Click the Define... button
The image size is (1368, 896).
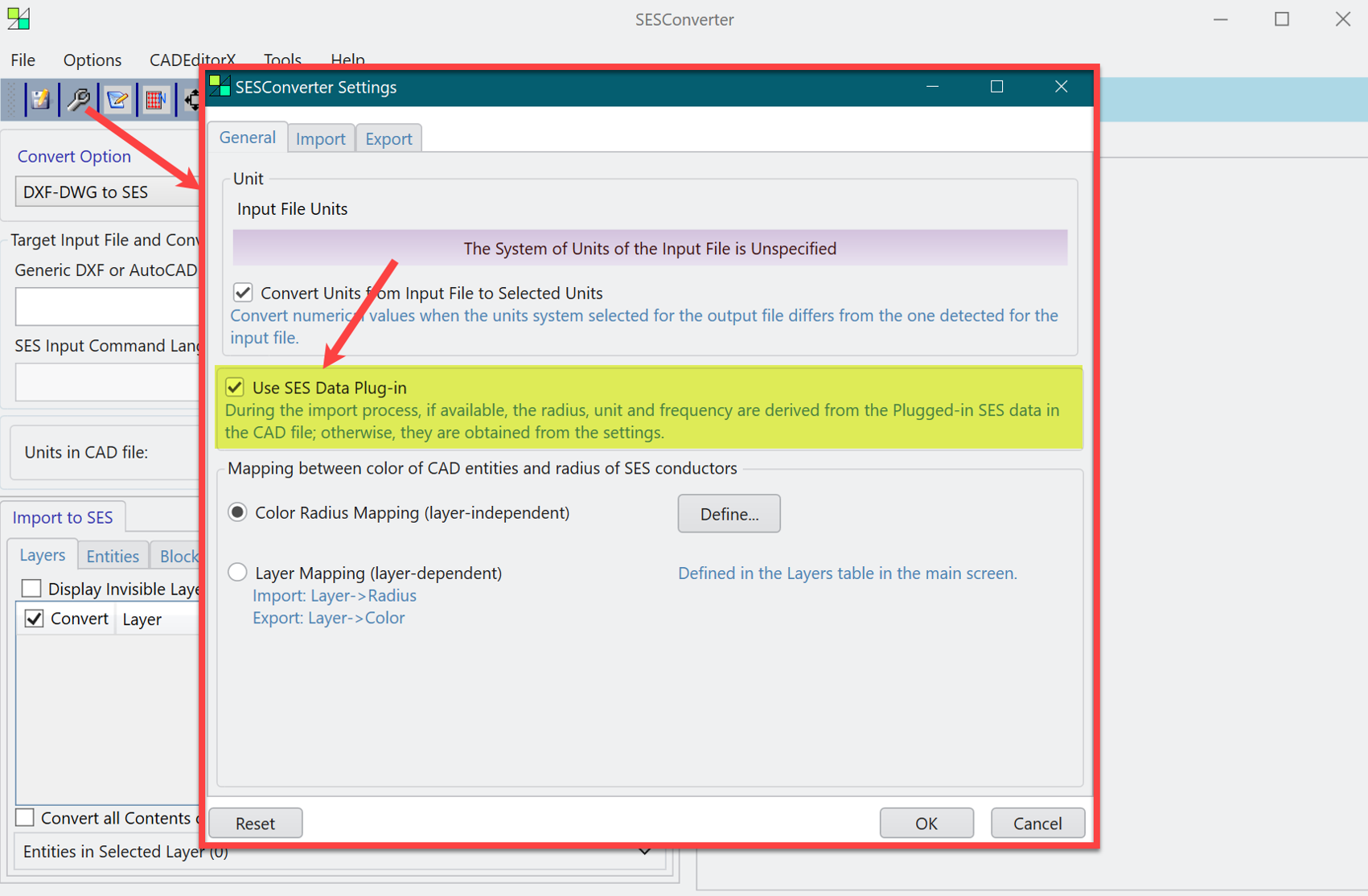(729, 513)
